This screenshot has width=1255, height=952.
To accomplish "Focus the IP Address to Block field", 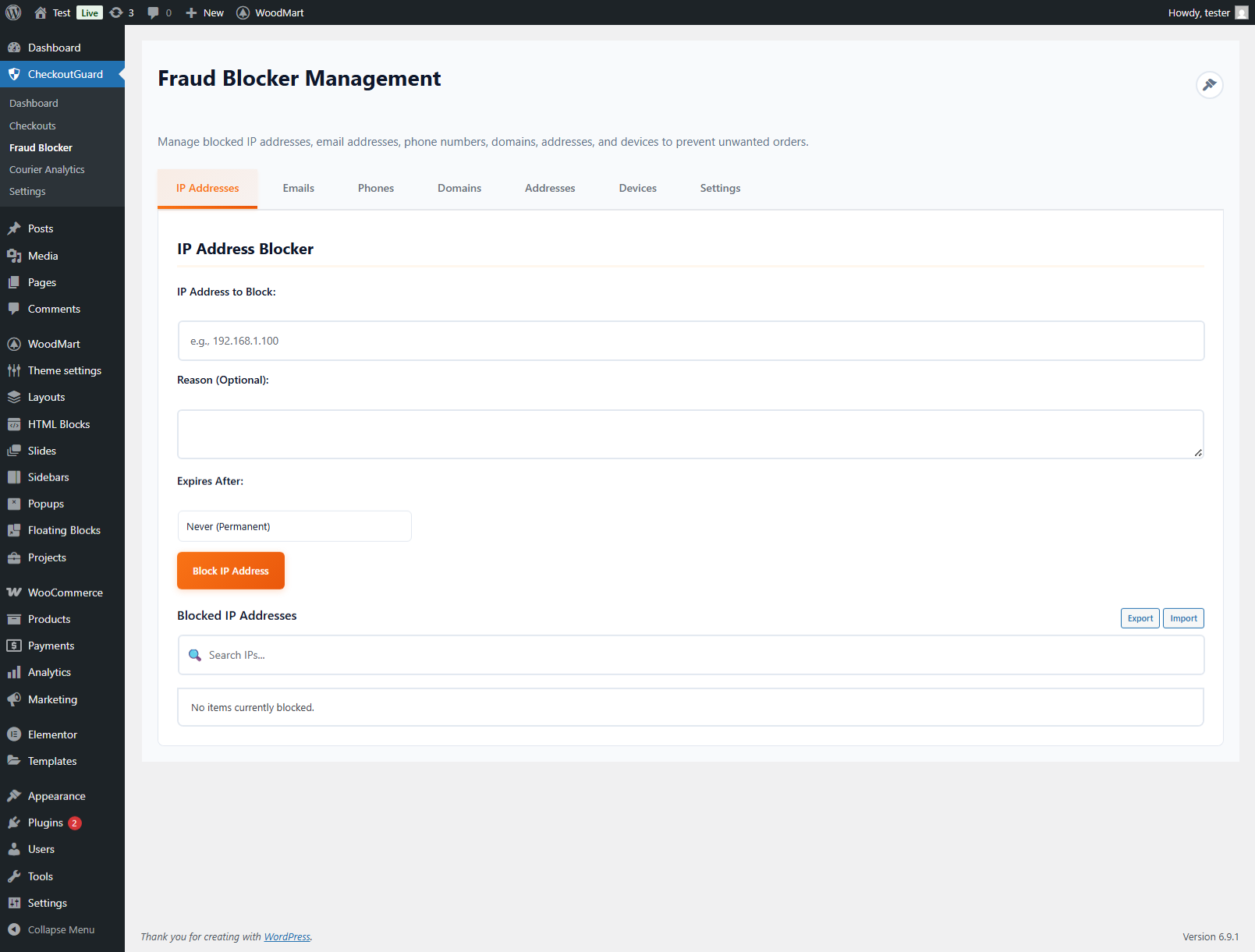I will pos(691,341).
